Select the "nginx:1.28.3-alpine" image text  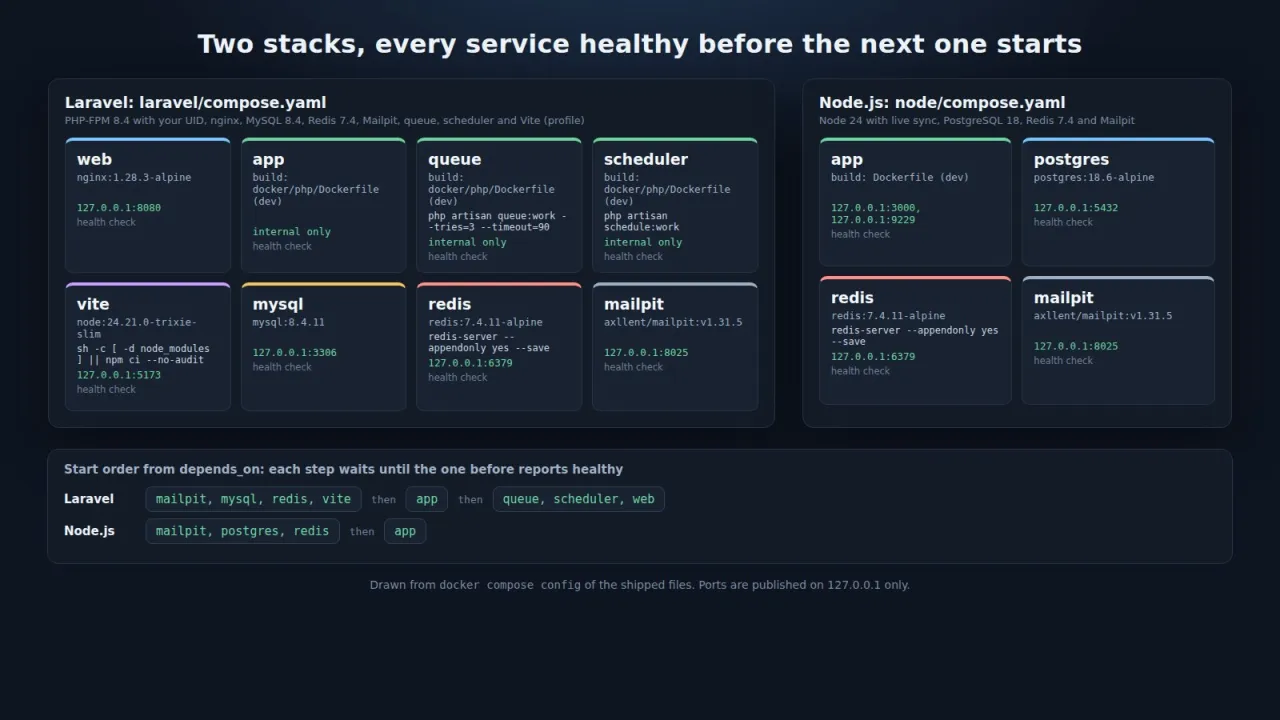coord(134,178)
